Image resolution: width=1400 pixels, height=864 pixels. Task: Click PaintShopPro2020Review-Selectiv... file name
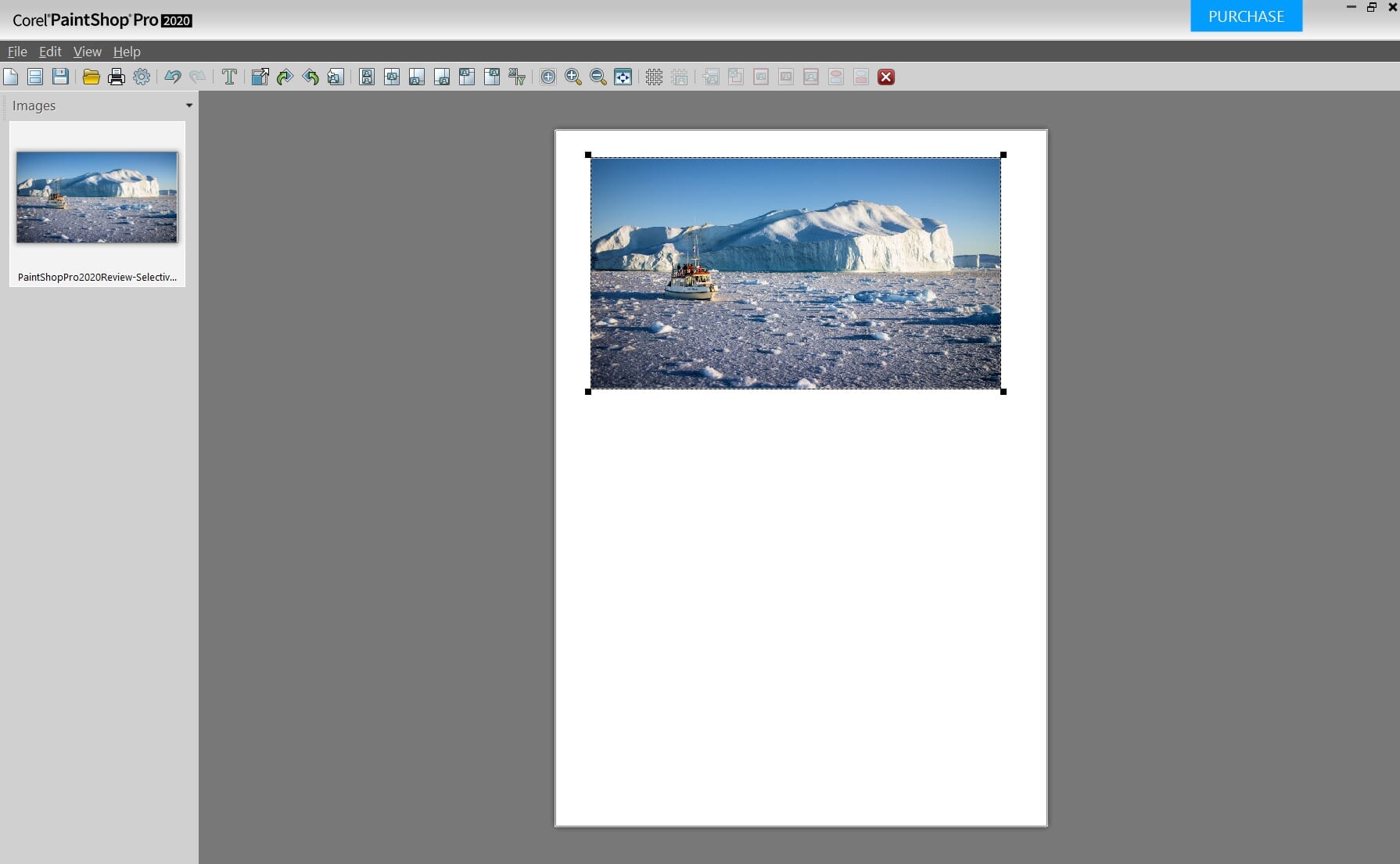pos(97,277)
